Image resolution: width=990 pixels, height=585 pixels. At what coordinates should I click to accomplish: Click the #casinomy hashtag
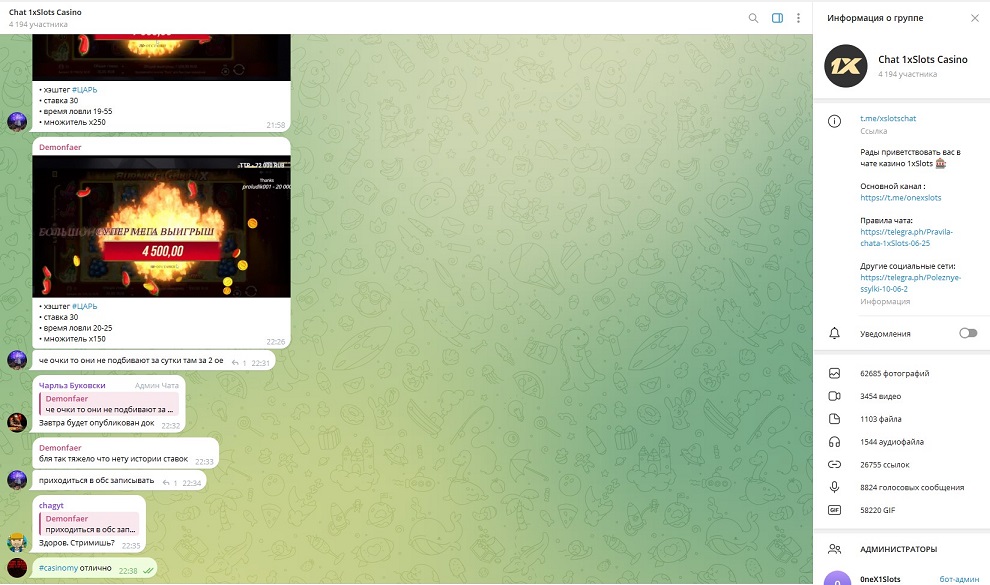pyautogui.click(x=58, y=568)
